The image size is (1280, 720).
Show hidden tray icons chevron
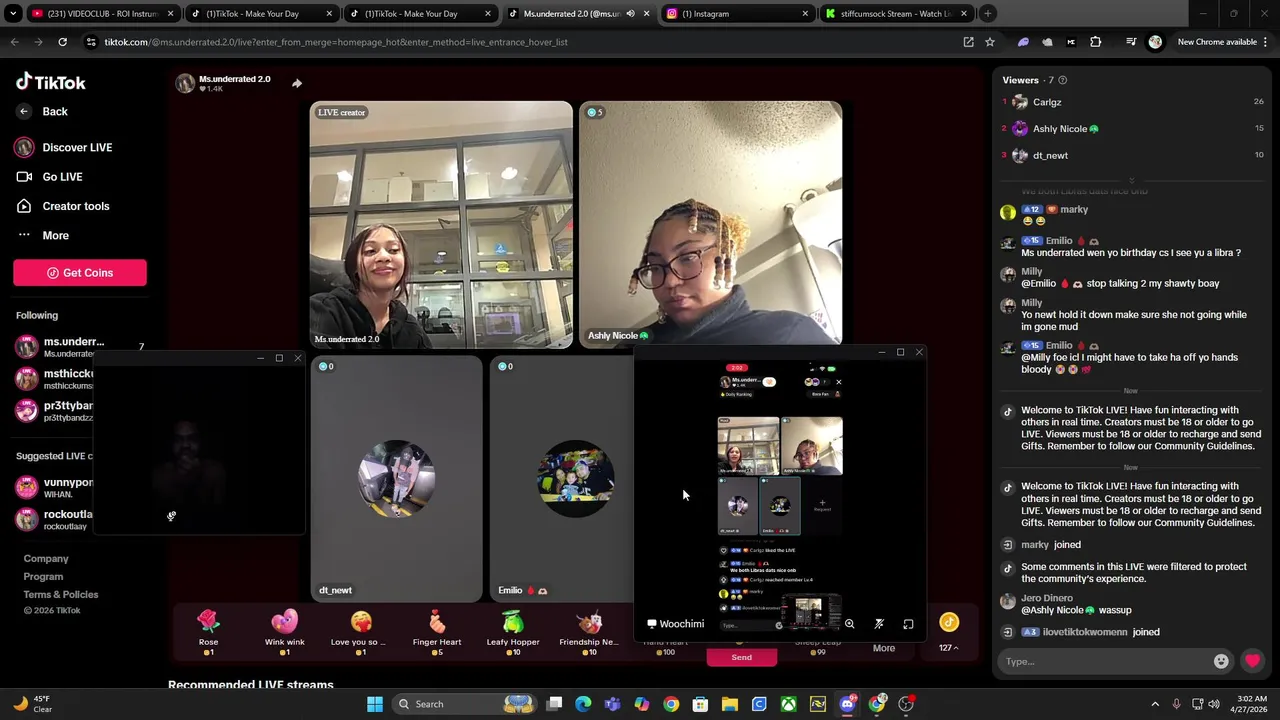(x=1155, y=704)
